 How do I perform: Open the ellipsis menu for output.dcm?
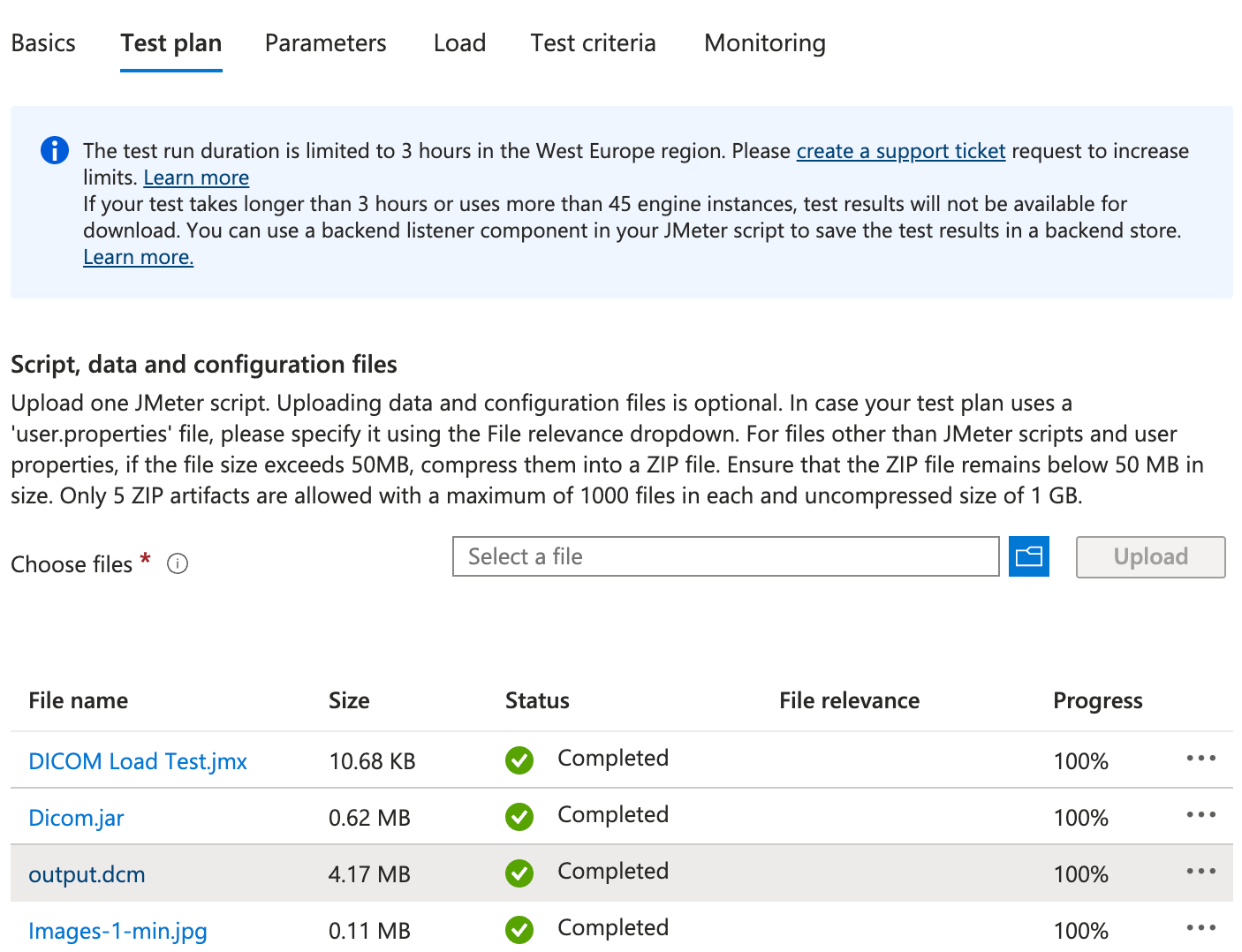(x=1201, y=872)
